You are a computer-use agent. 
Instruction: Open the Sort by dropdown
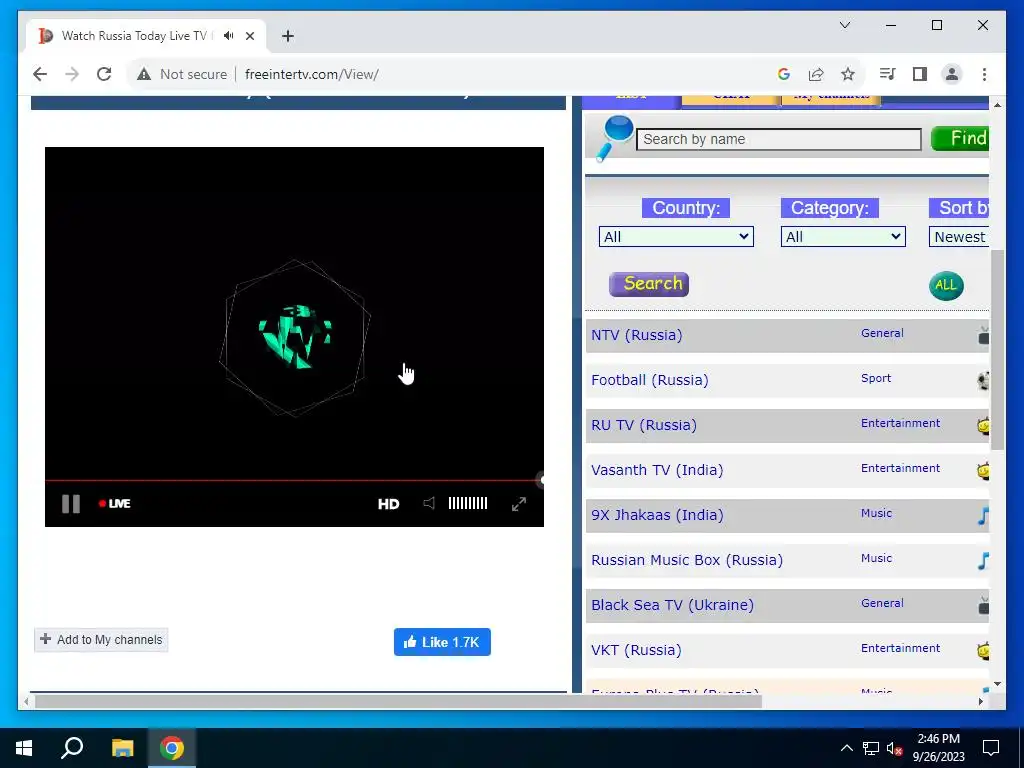[959, 236]
